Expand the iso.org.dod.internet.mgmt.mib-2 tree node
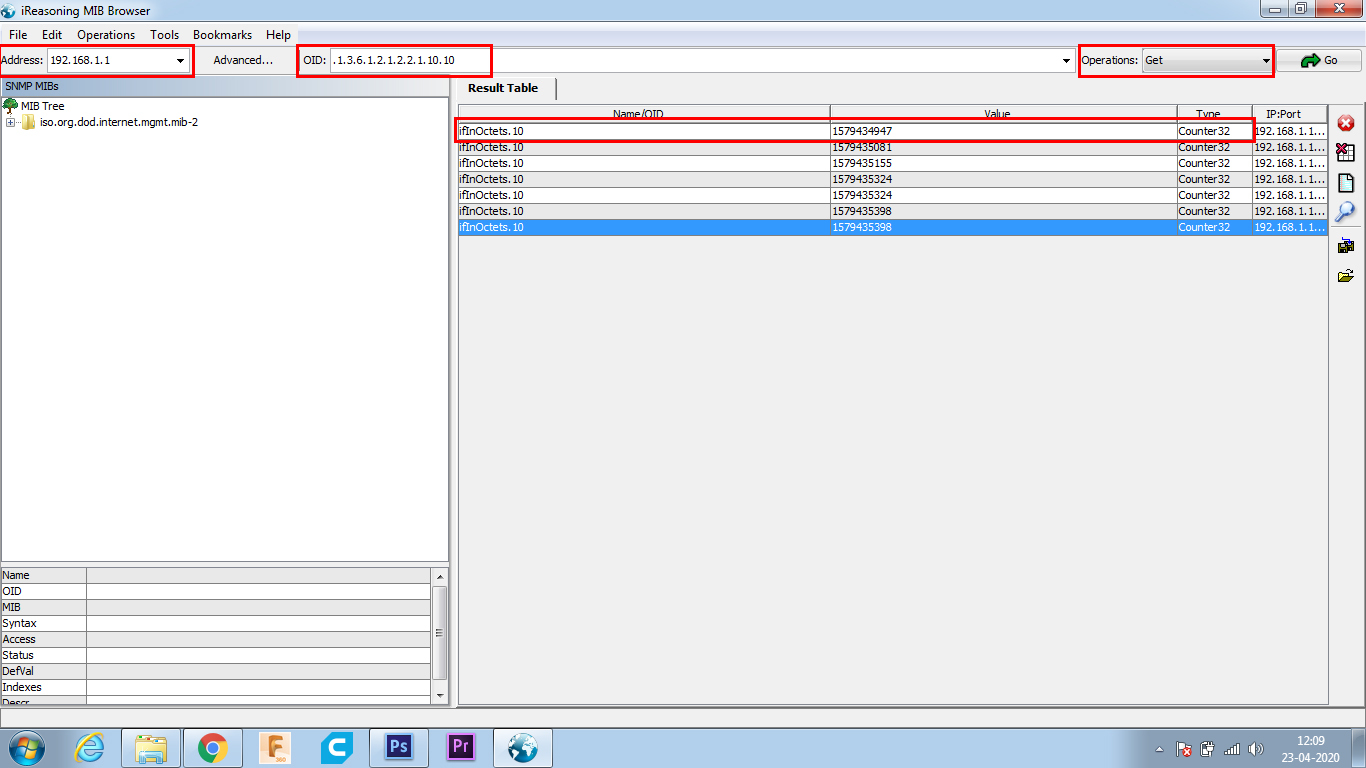The image size is (1366, 768). [x=10, y=123]
